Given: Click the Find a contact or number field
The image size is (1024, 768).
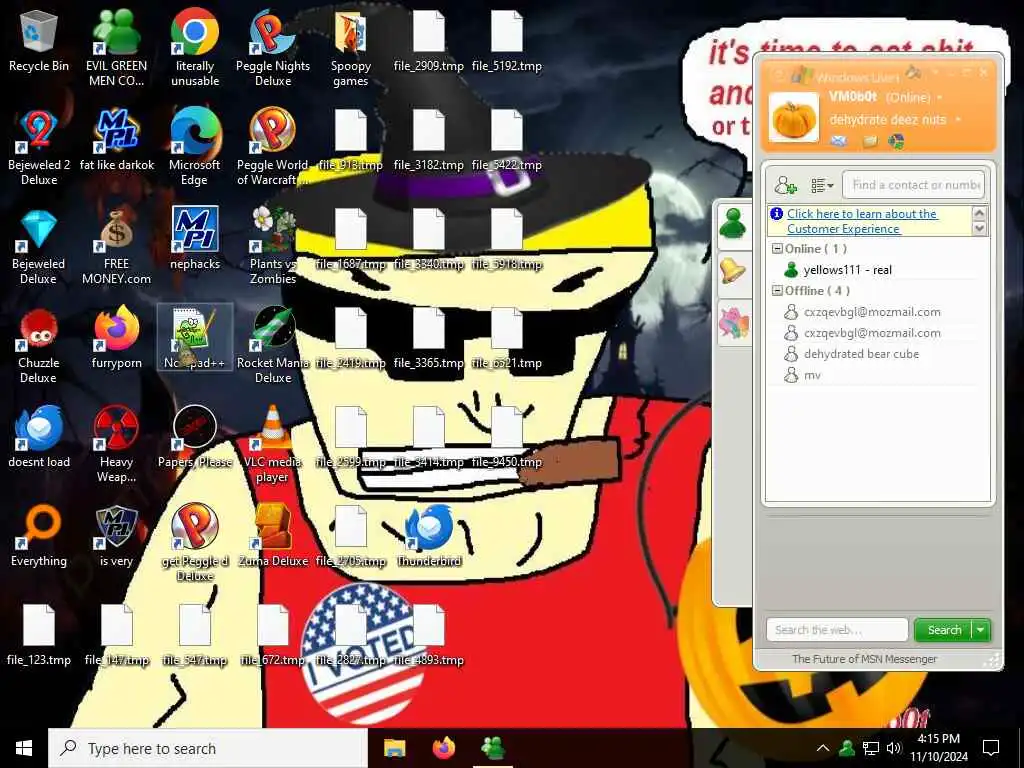Looking at the screenshot, I should [914, 185].
